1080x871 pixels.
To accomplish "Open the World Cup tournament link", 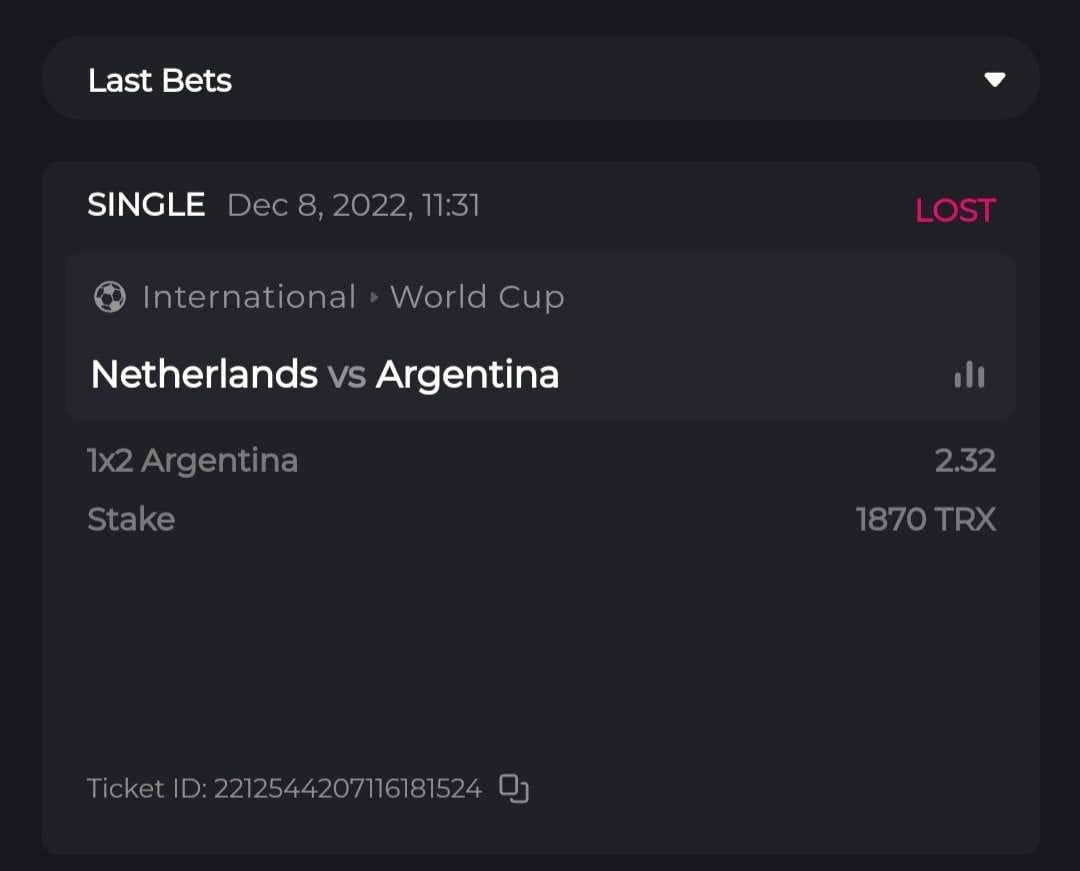I will (477, 297).
